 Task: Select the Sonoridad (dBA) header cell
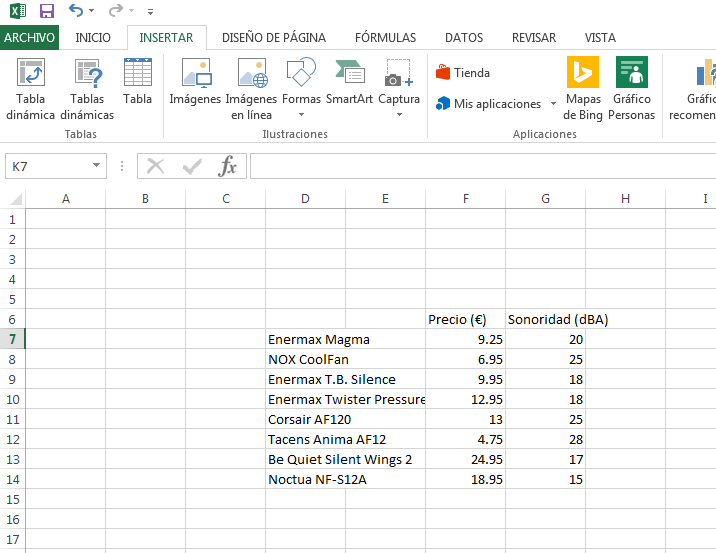pos(545,319)
